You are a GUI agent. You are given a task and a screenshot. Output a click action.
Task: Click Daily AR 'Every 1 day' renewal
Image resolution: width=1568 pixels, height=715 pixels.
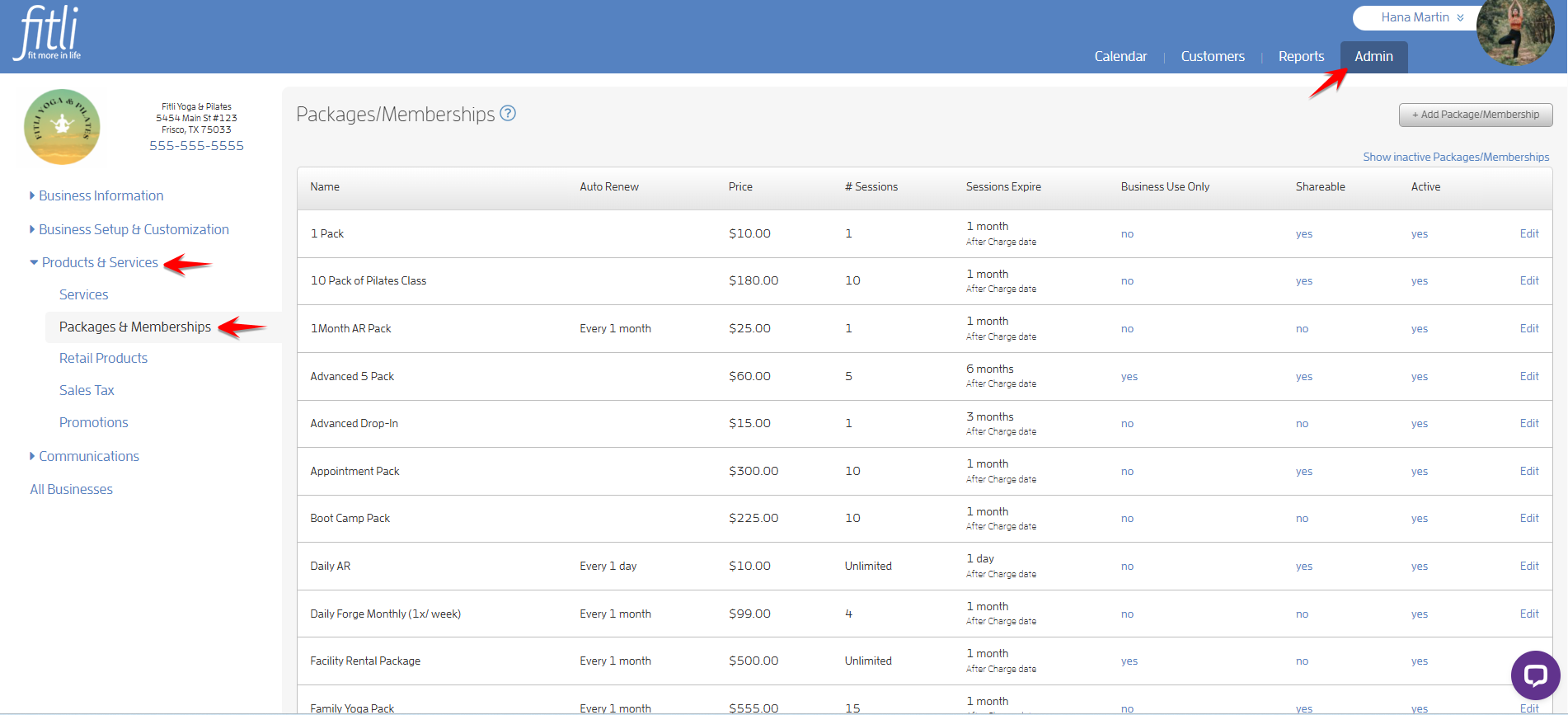click(608, 566)
